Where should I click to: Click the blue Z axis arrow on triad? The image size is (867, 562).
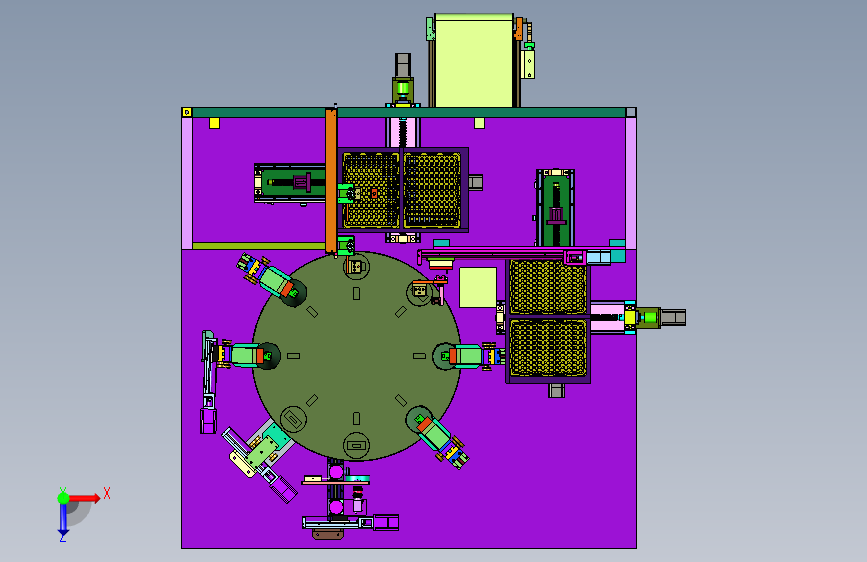(63, 519)
